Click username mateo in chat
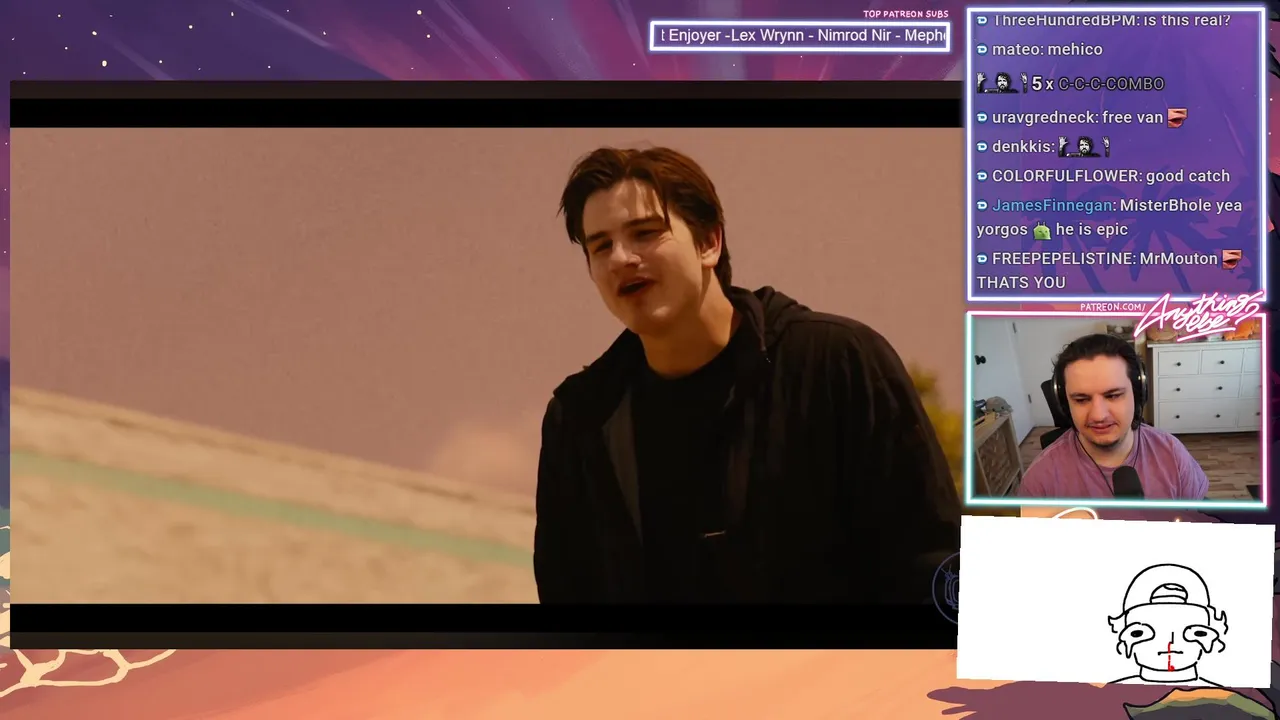 tap(1015, 49)
